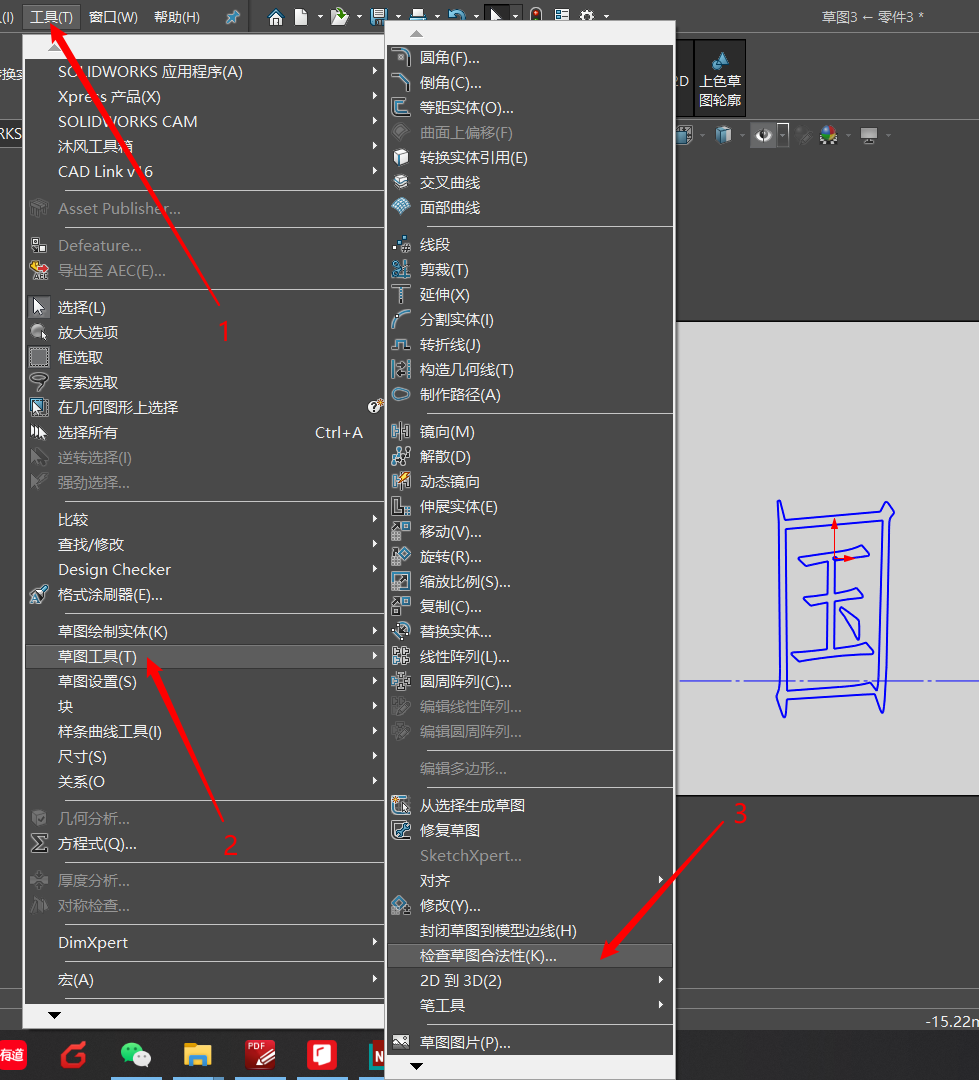
Task: Select the Chamfer (倒角) tool
Action: [x=530, y=83]
